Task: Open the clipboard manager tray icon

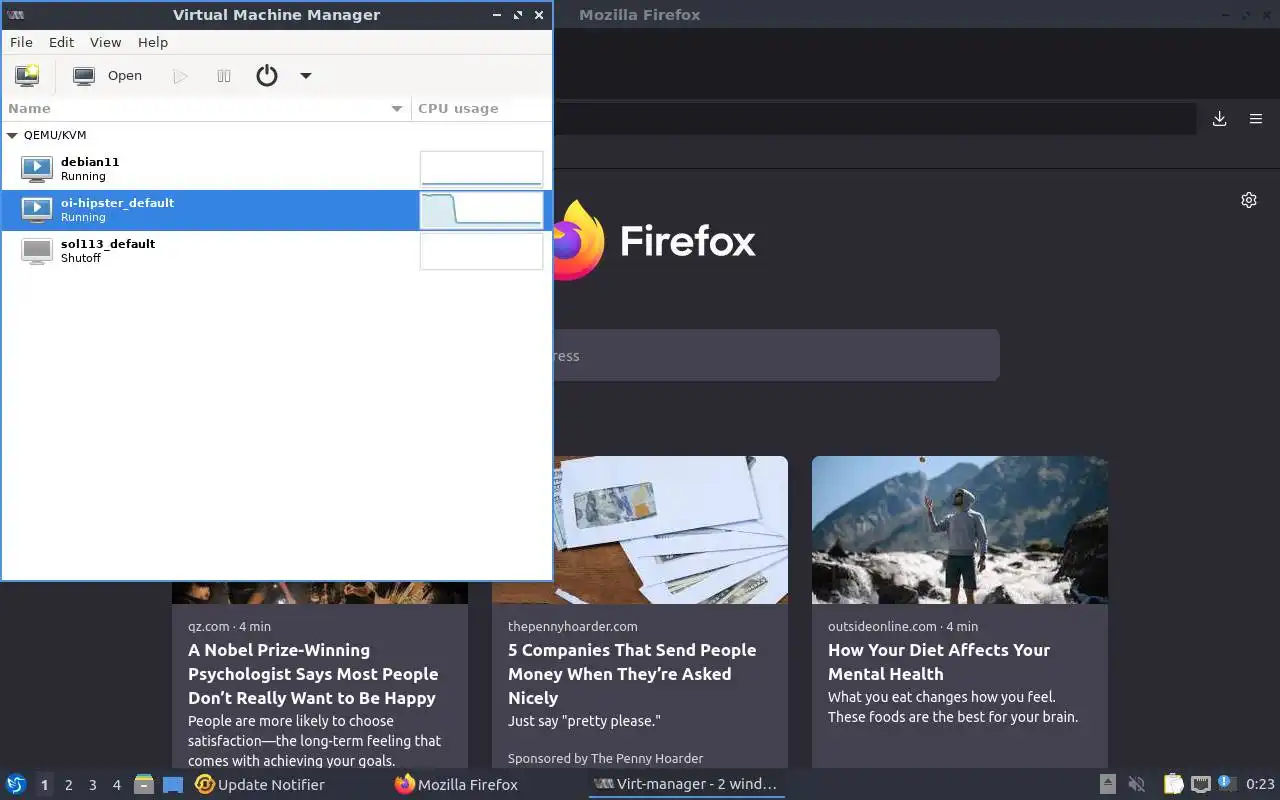Action: point(1173,785)
